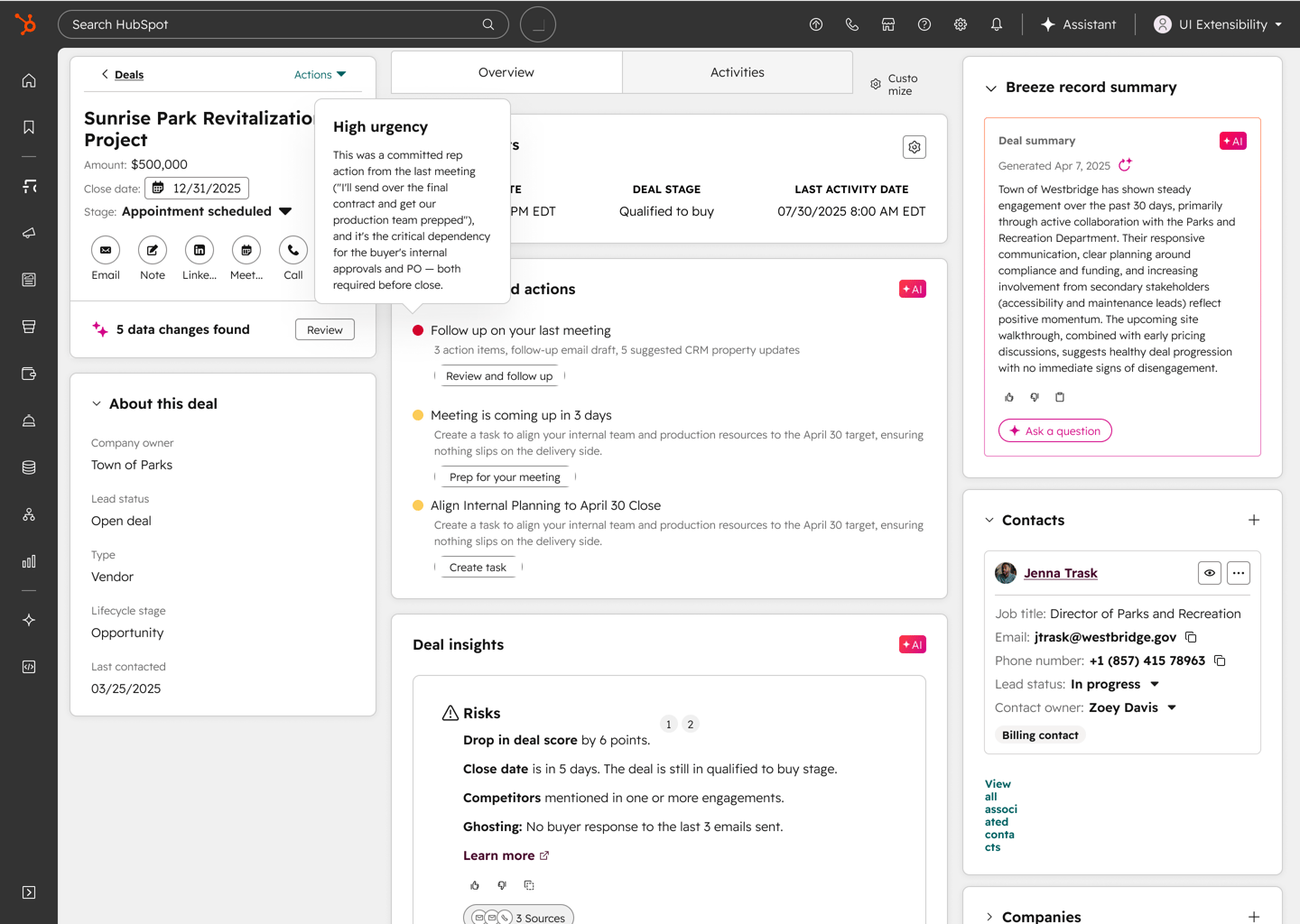Expand the left navigation sidebar
This screenshot has width=1300, height=924.
(x=29, y=892)
